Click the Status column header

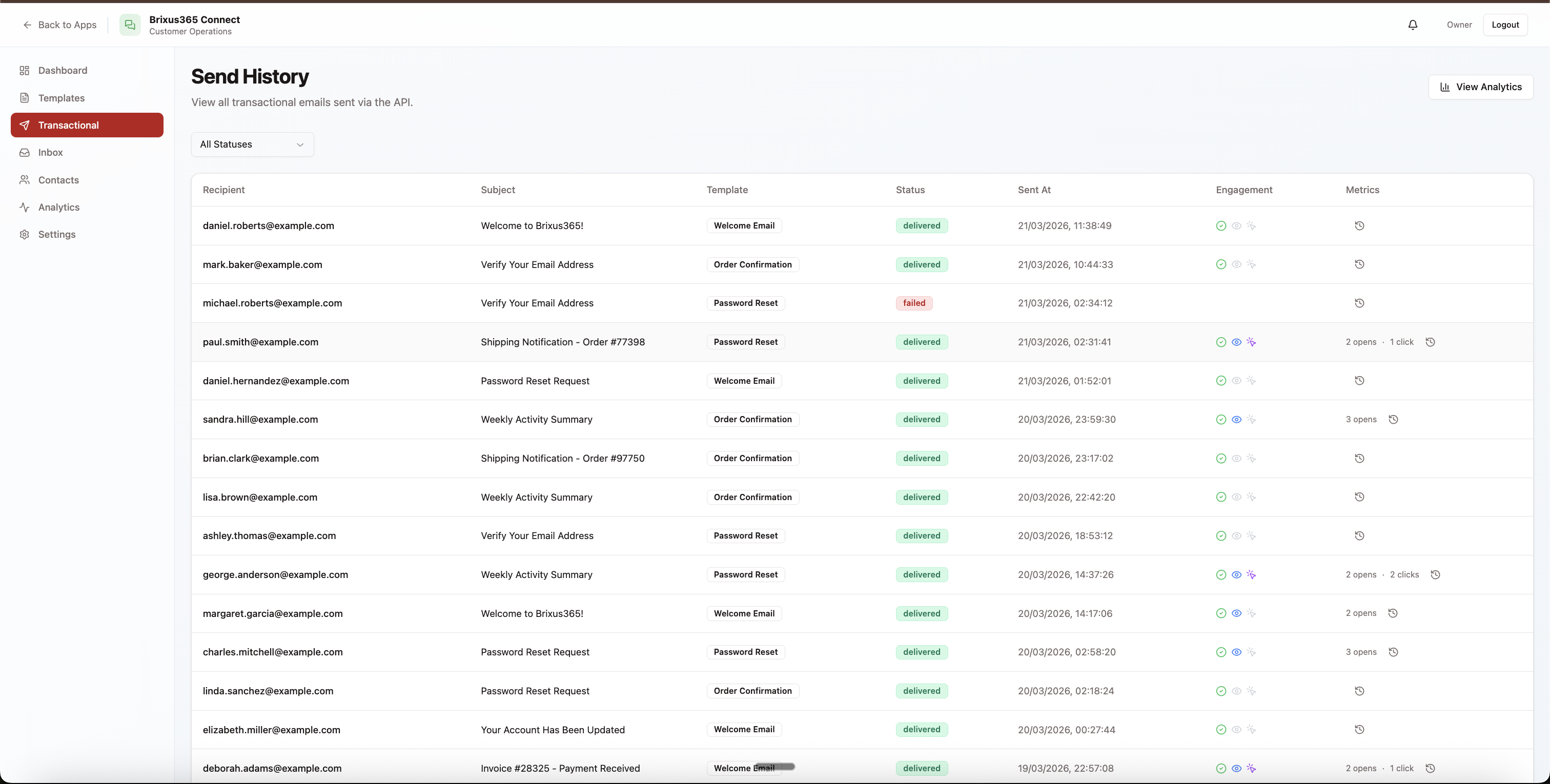[910, 190]
